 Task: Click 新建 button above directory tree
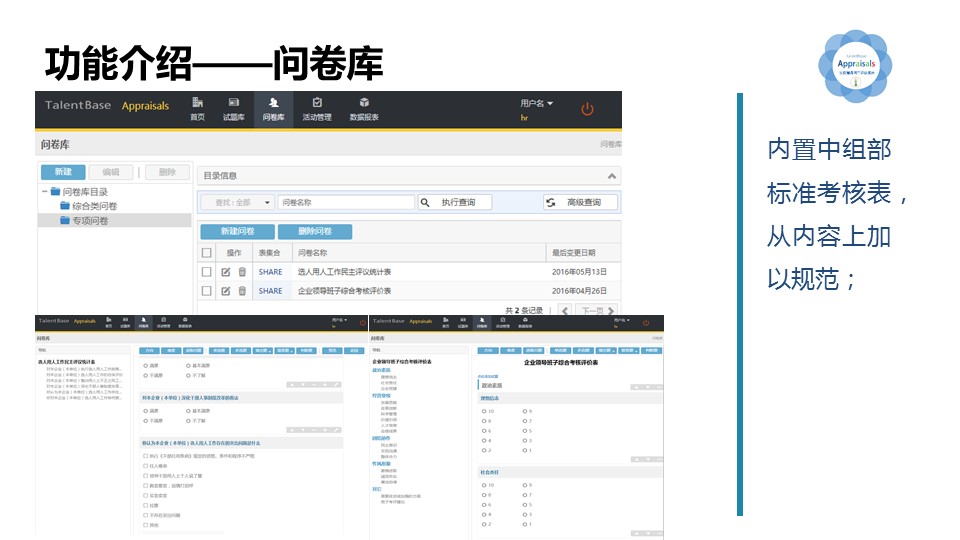coord(63,172)
